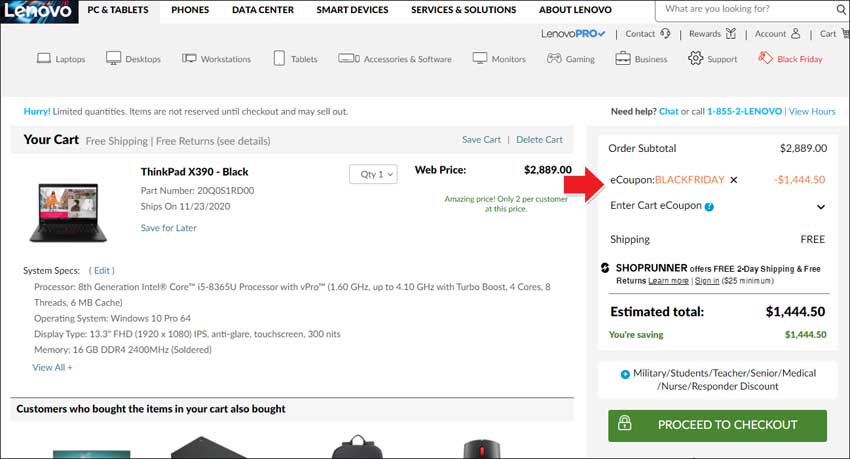Click the Gaming controller icon
Image resolution: width=850 pixels, height=459 pixels.
pos(554,58)
